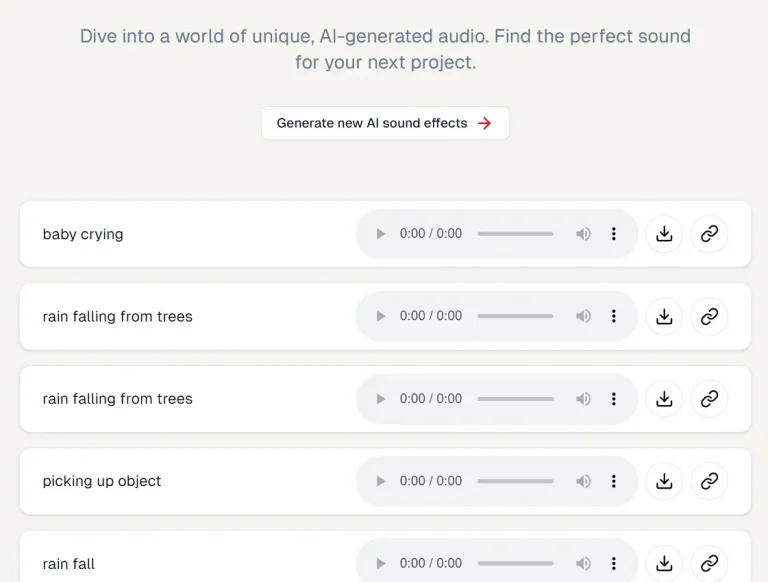Mute the picking up object audio
Viewport: 768px width, 582px height.
pos(583,481)
